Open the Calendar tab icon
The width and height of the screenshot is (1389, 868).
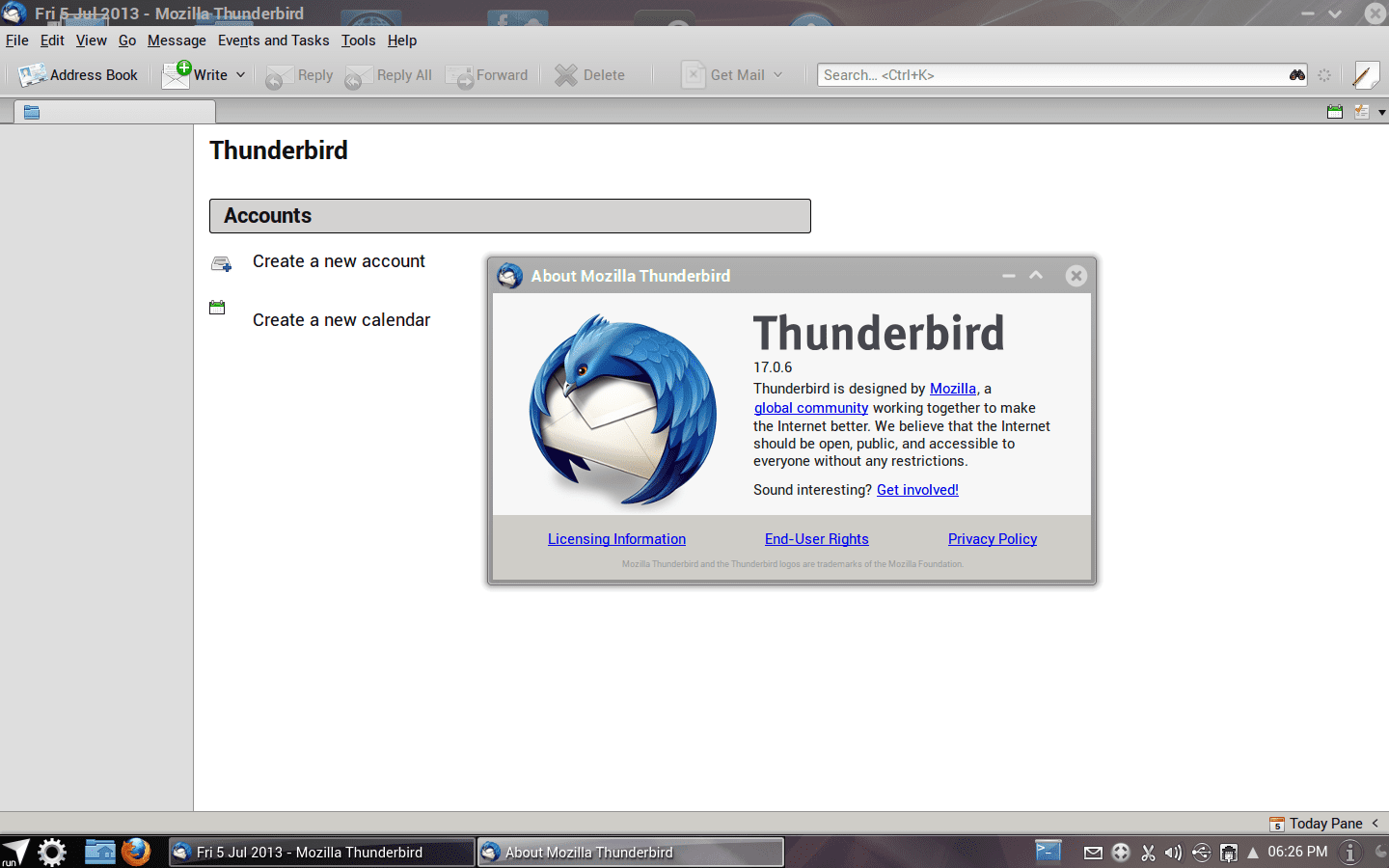1335,112
